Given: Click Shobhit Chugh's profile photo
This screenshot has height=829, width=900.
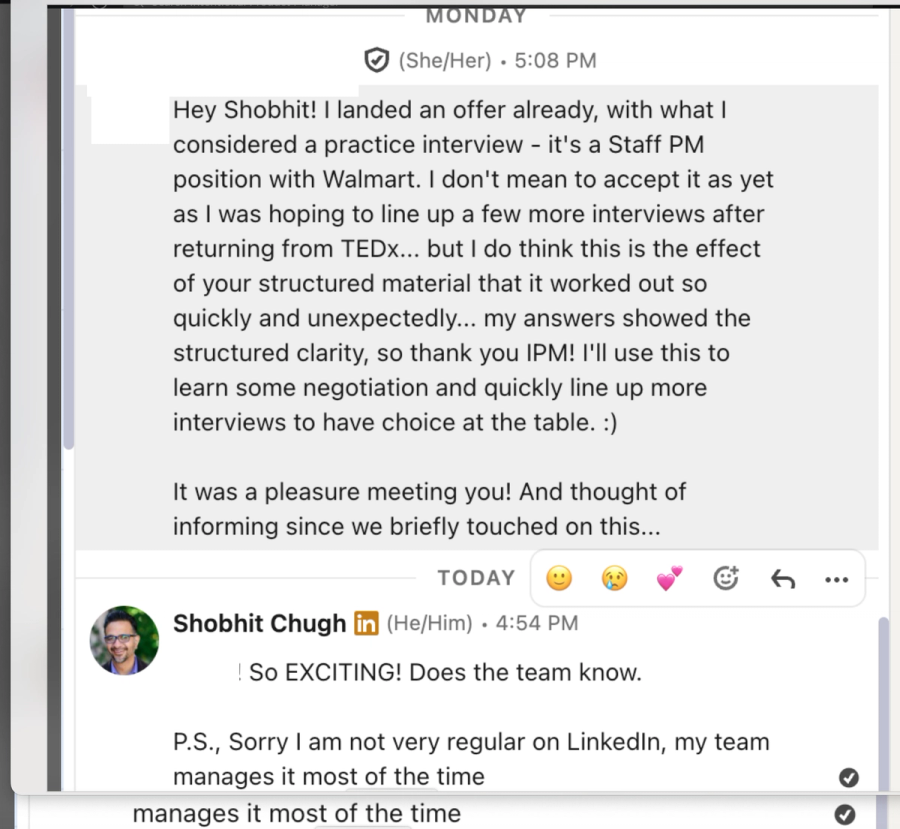Looking at the screenshot, I should click(123, 641).
